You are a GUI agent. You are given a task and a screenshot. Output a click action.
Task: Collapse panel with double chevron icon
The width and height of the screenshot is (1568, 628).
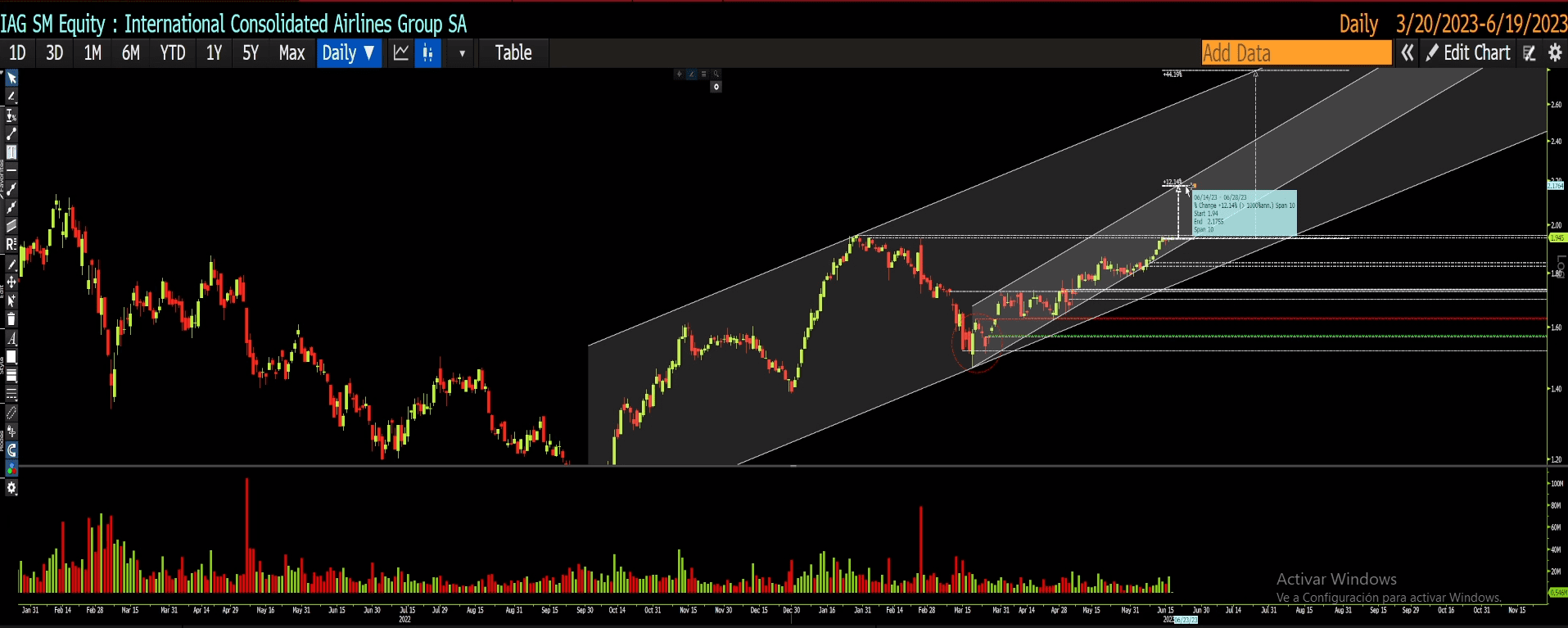(x=1407, y=53)
